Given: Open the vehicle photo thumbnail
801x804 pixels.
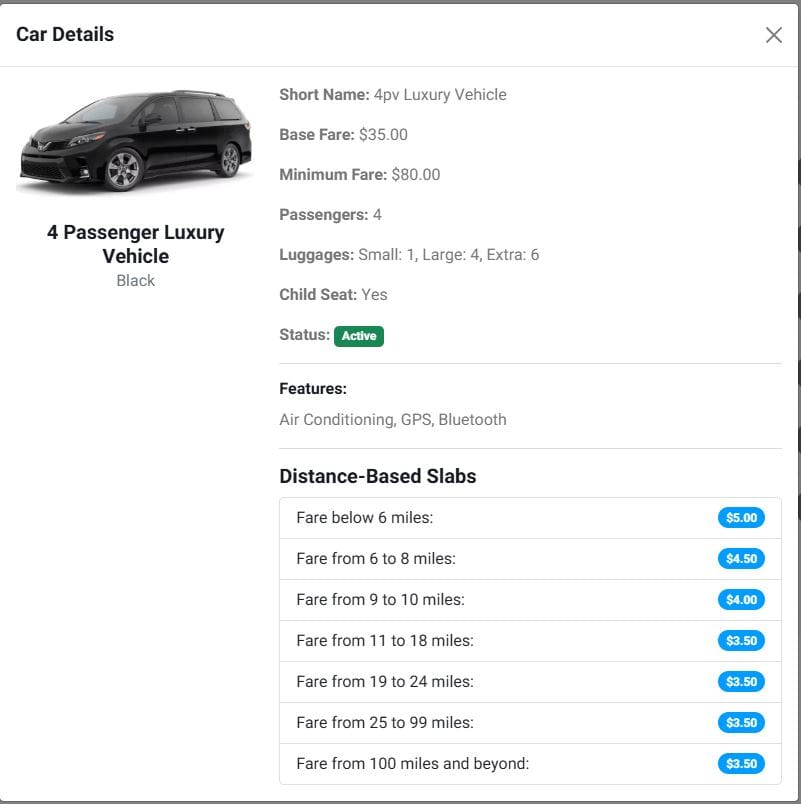Looking at the screenshot, I should click(x=135, y=140).
